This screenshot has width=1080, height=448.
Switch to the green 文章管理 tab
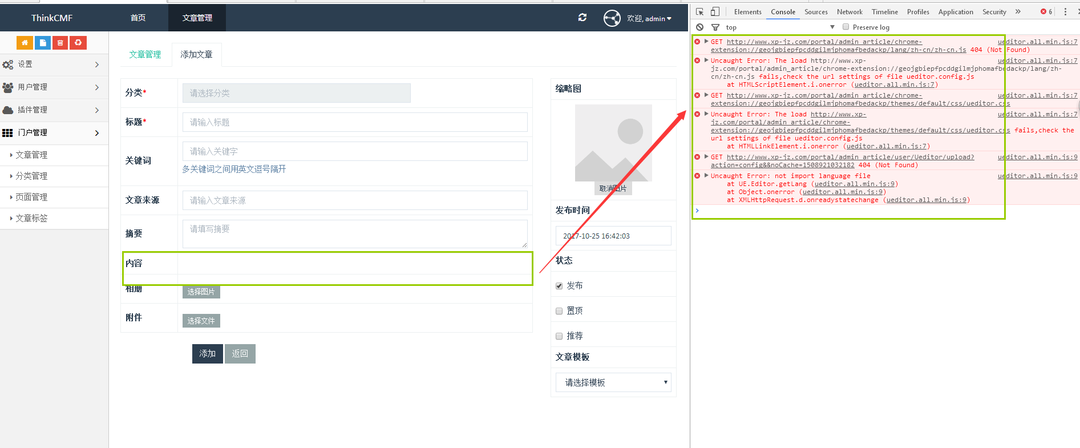tap(145, 54)
